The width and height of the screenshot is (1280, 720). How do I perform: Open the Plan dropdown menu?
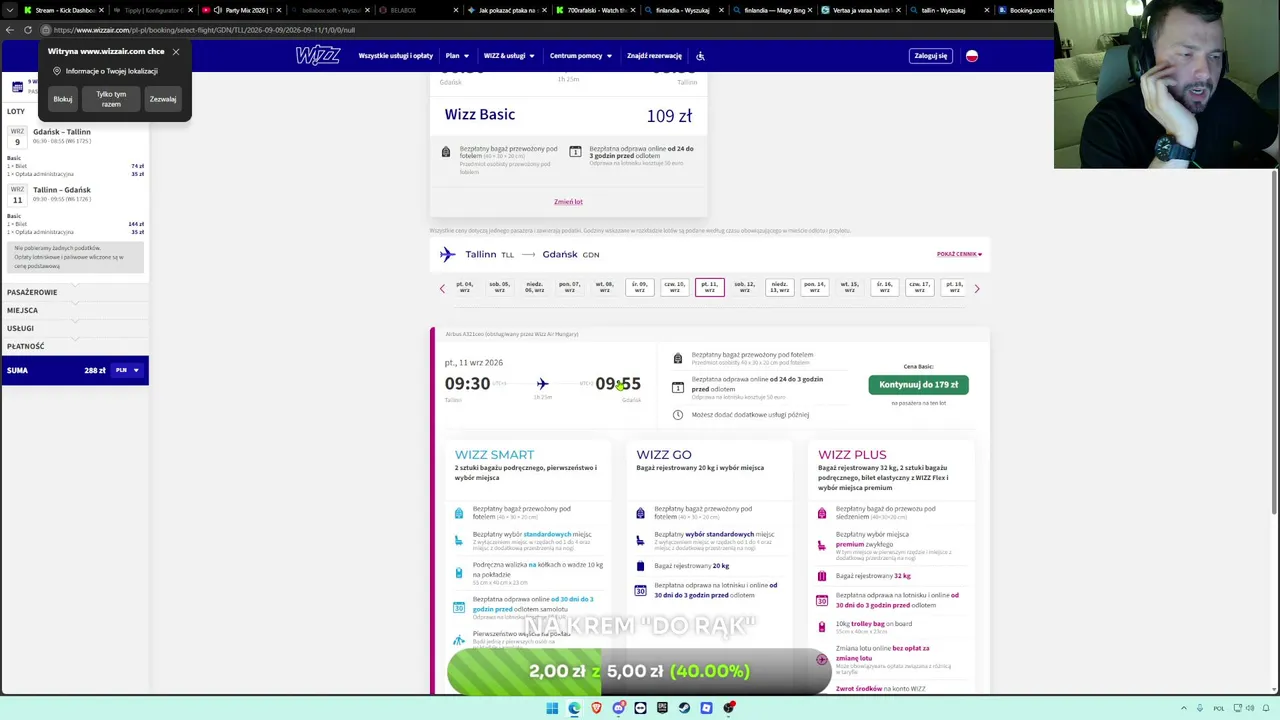click(x=456, y=56)
